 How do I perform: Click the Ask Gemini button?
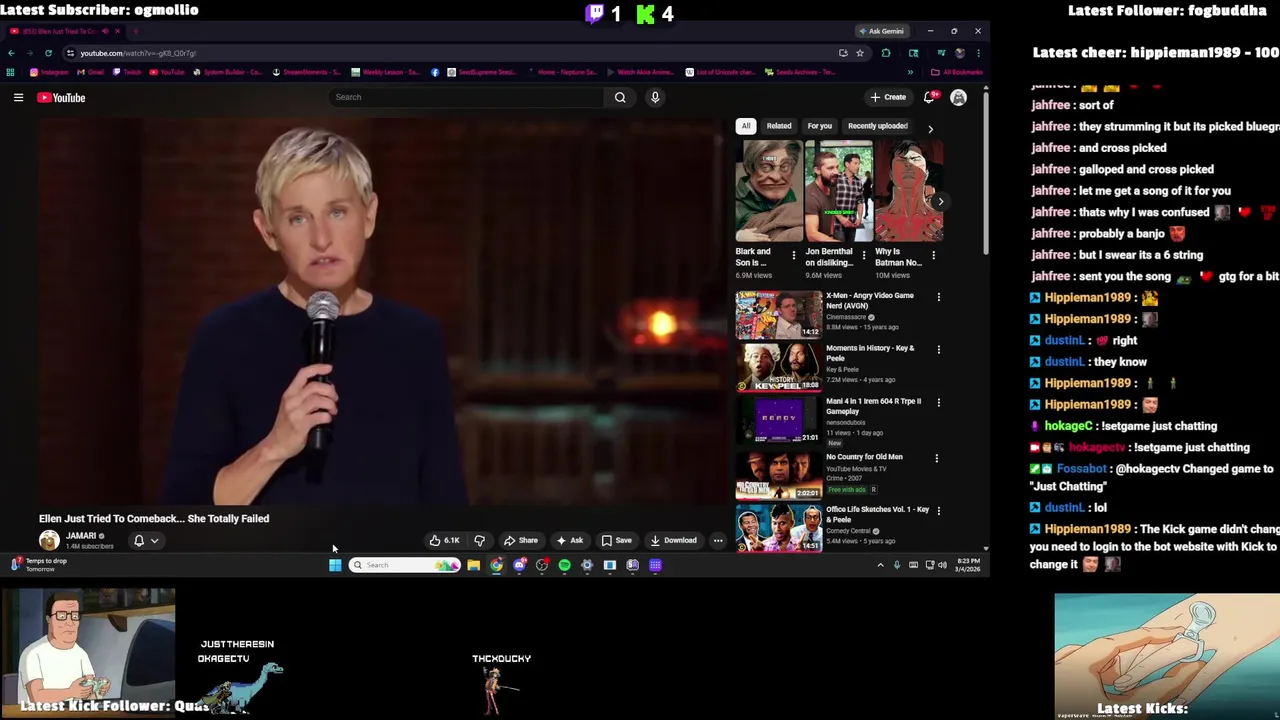(880, 31)
